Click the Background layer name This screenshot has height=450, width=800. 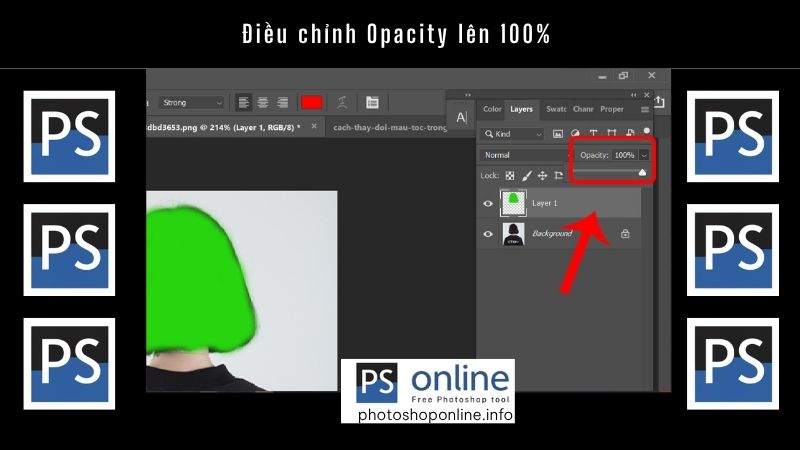pyautogui.click(x=552, y=234)
